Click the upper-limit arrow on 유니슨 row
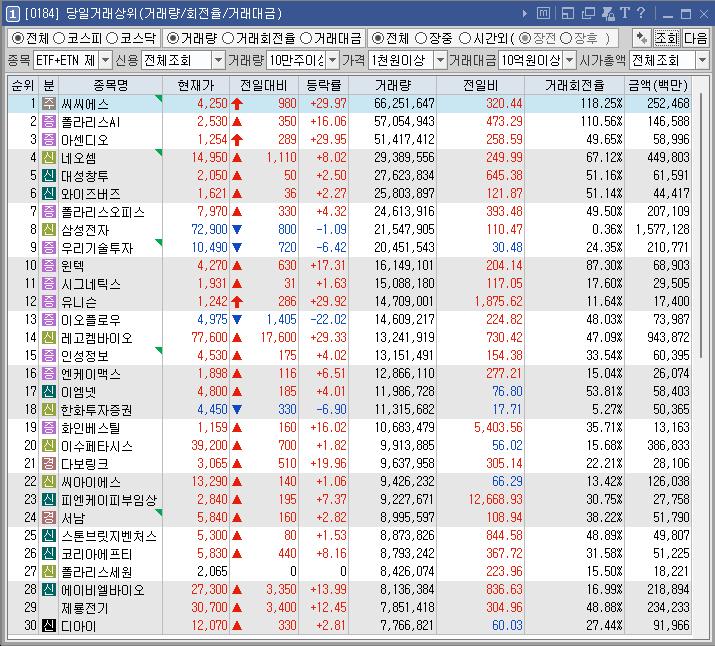 [x=237, y=302]
